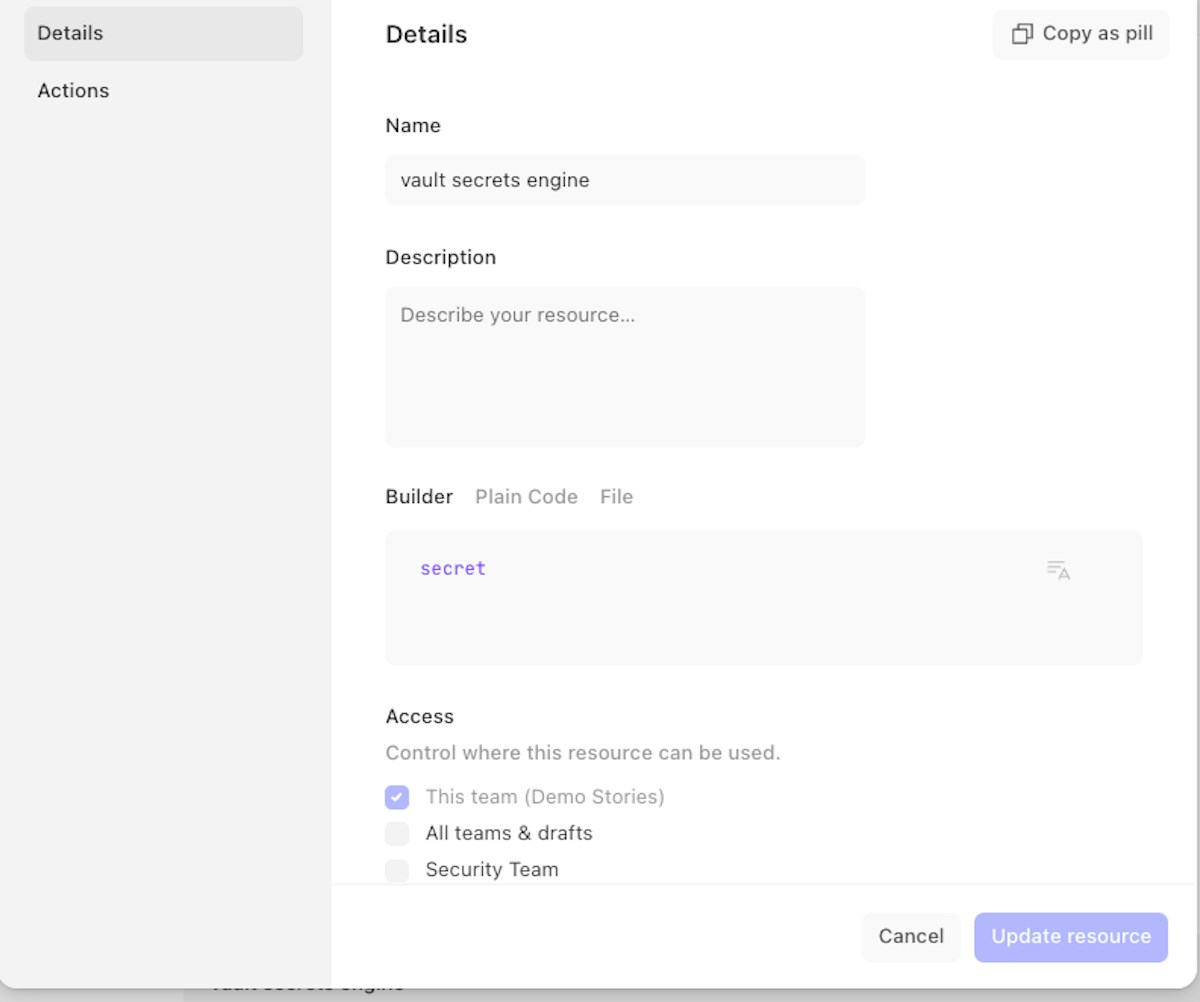Click the Name field label

[x=412, y=125]
